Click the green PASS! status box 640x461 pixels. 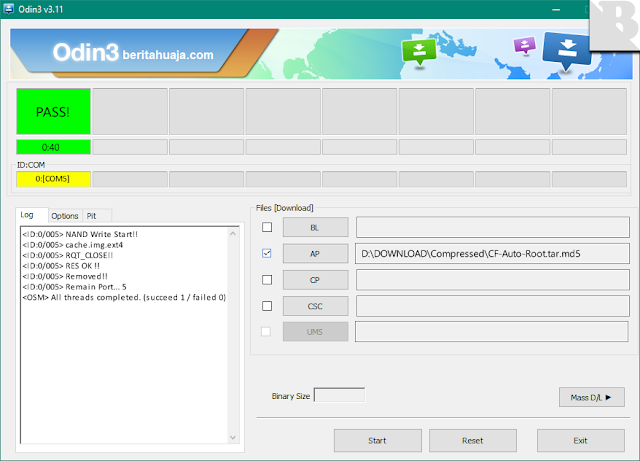point(53,111)
